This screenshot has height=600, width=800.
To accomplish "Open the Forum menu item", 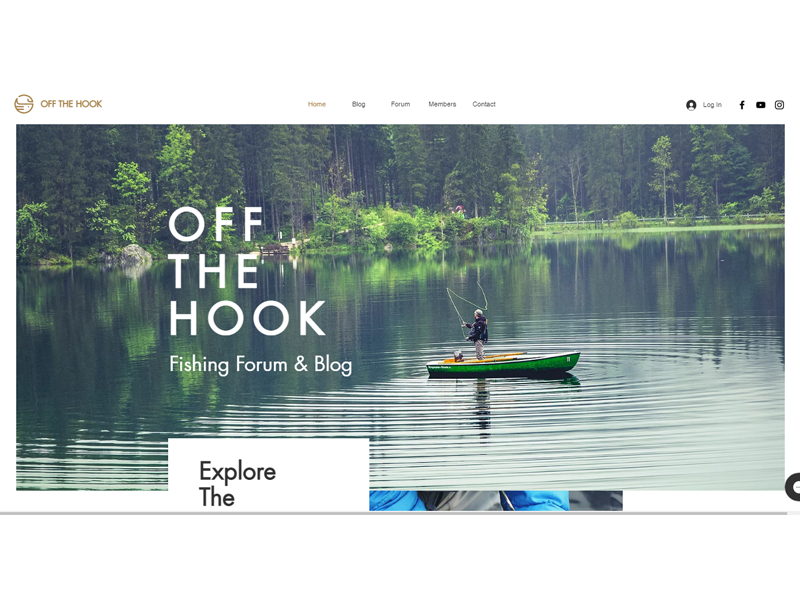I will tap(401, 104).
